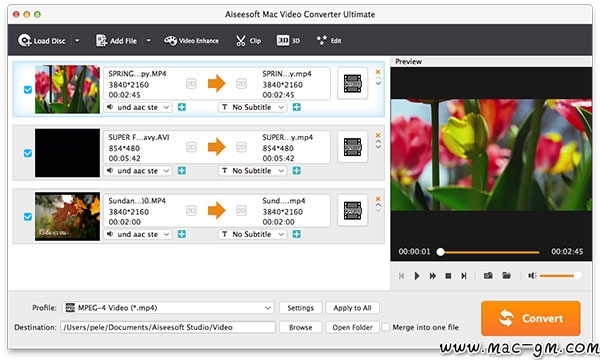Image resolution: width=600 pixels, height=360 pixels.
Task: Click the preview playback progress slider
Action: [x=490, y=252]
